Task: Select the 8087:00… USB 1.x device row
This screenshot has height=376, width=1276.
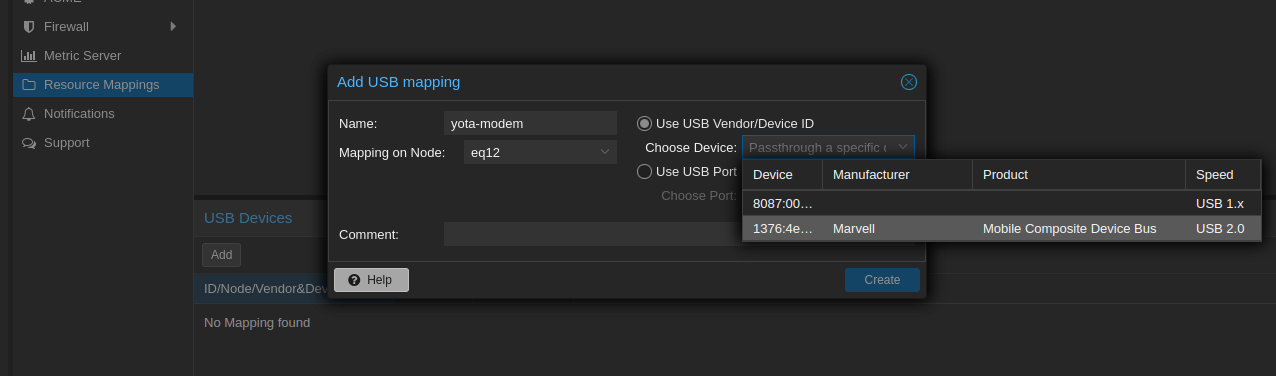Action: (1002, 203)
